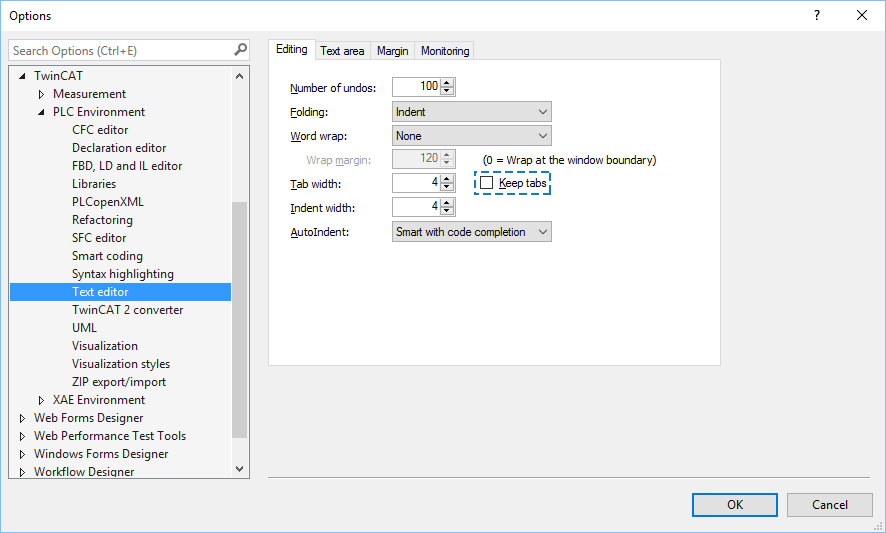Increase the Tab width value
The height and width of the screenshot is (533, 886).
click(447, 179)
